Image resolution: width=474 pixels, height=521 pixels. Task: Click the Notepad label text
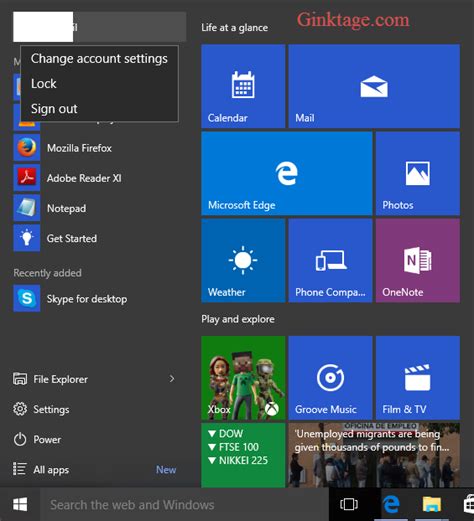click(67, 208)
